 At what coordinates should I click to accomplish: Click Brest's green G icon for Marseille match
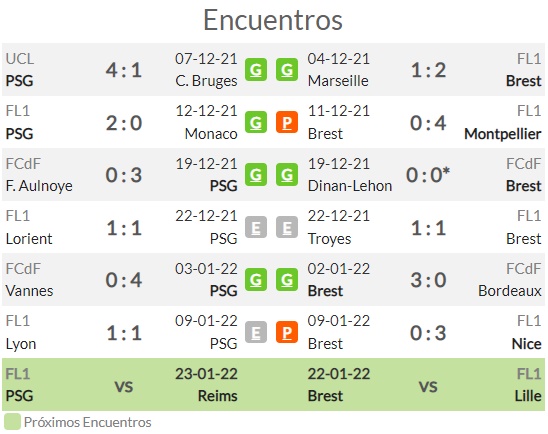(287, 70)
